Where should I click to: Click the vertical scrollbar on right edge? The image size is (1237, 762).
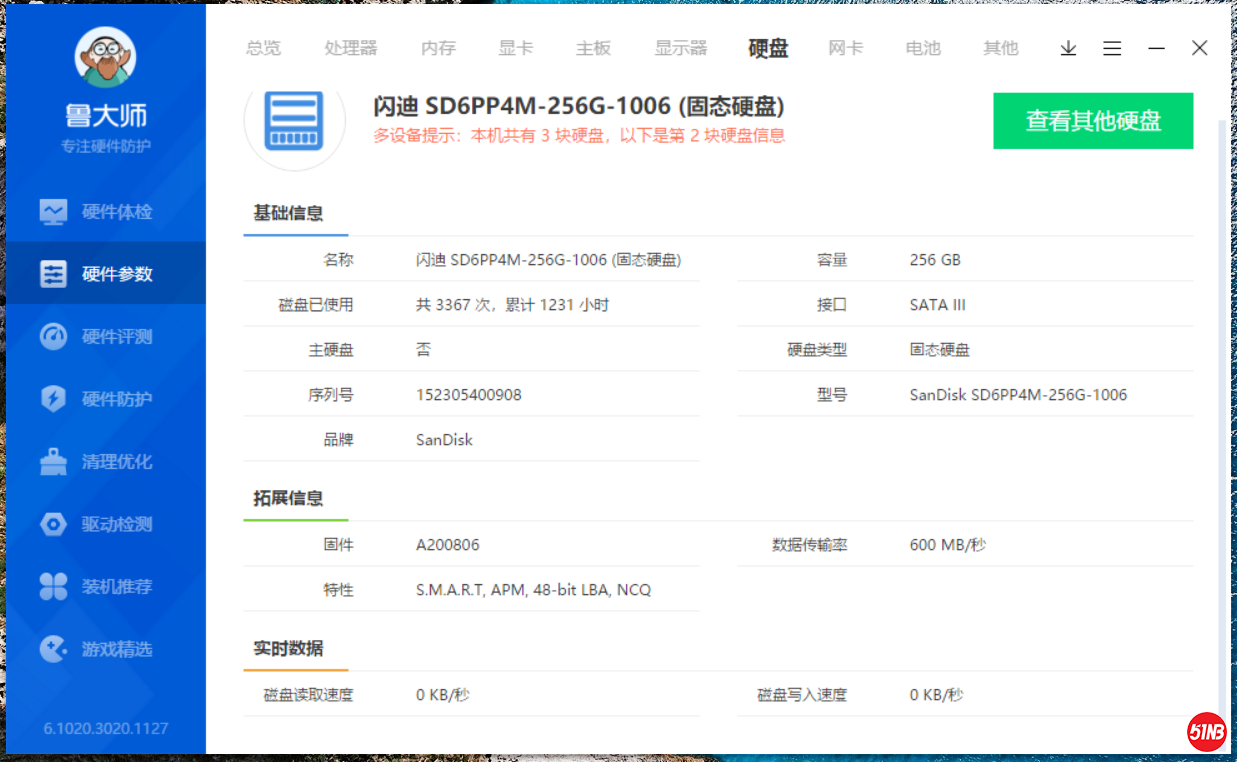[x=1220, y=400]
